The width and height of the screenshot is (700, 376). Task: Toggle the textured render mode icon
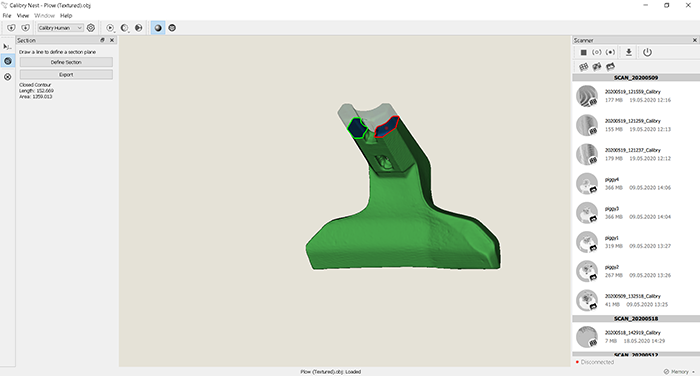pyautogui.click(x=172, y=28)
